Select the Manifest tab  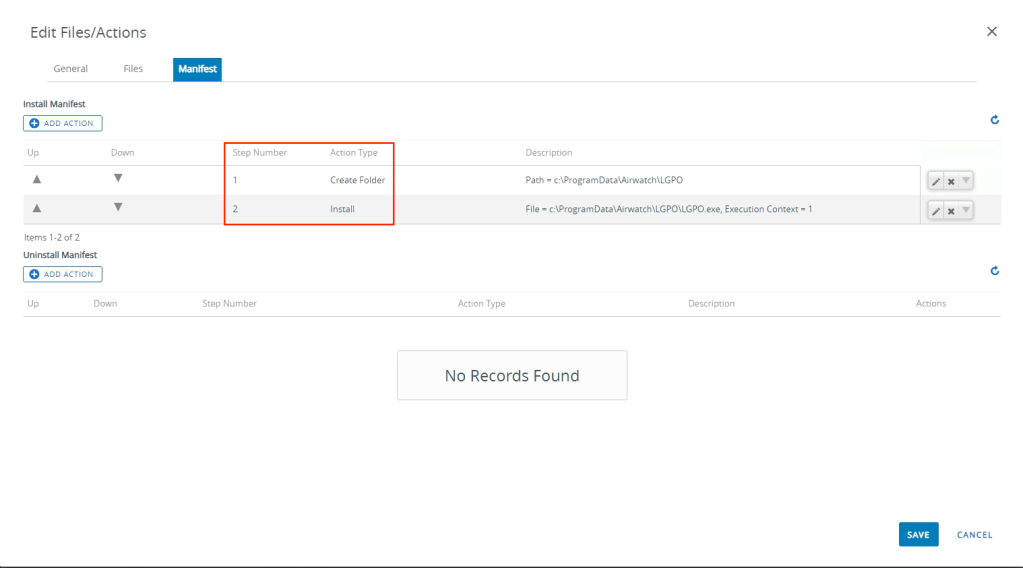point(197,69)
